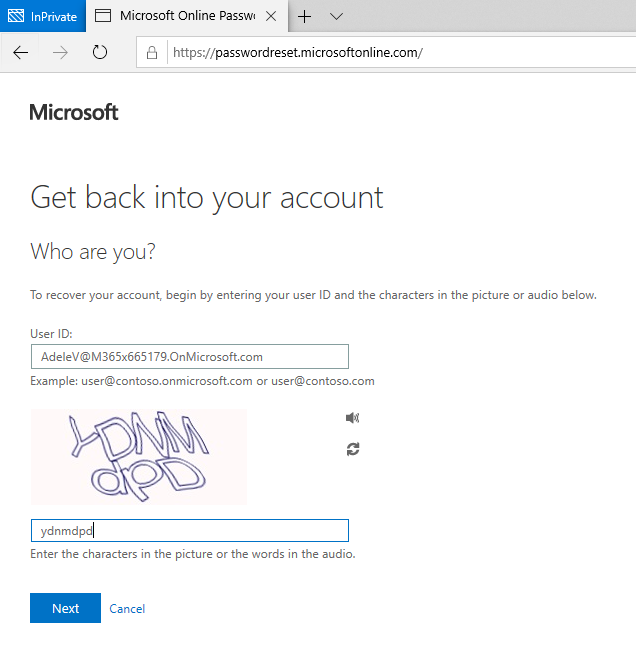Open a new tab with plus icon

[305, 17]
